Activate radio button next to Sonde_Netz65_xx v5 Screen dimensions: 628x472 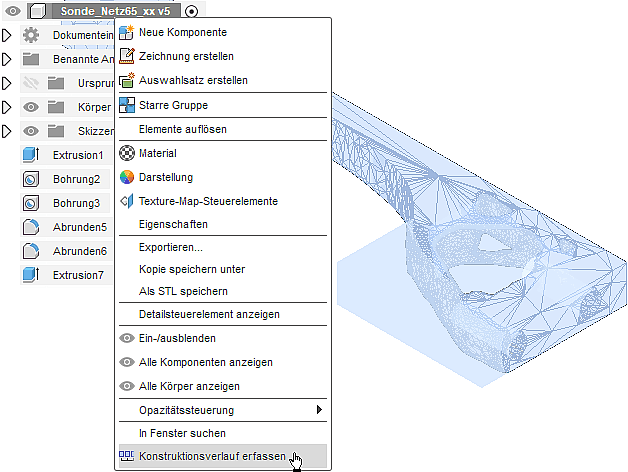pyautogui.click(x=191, y=11)
